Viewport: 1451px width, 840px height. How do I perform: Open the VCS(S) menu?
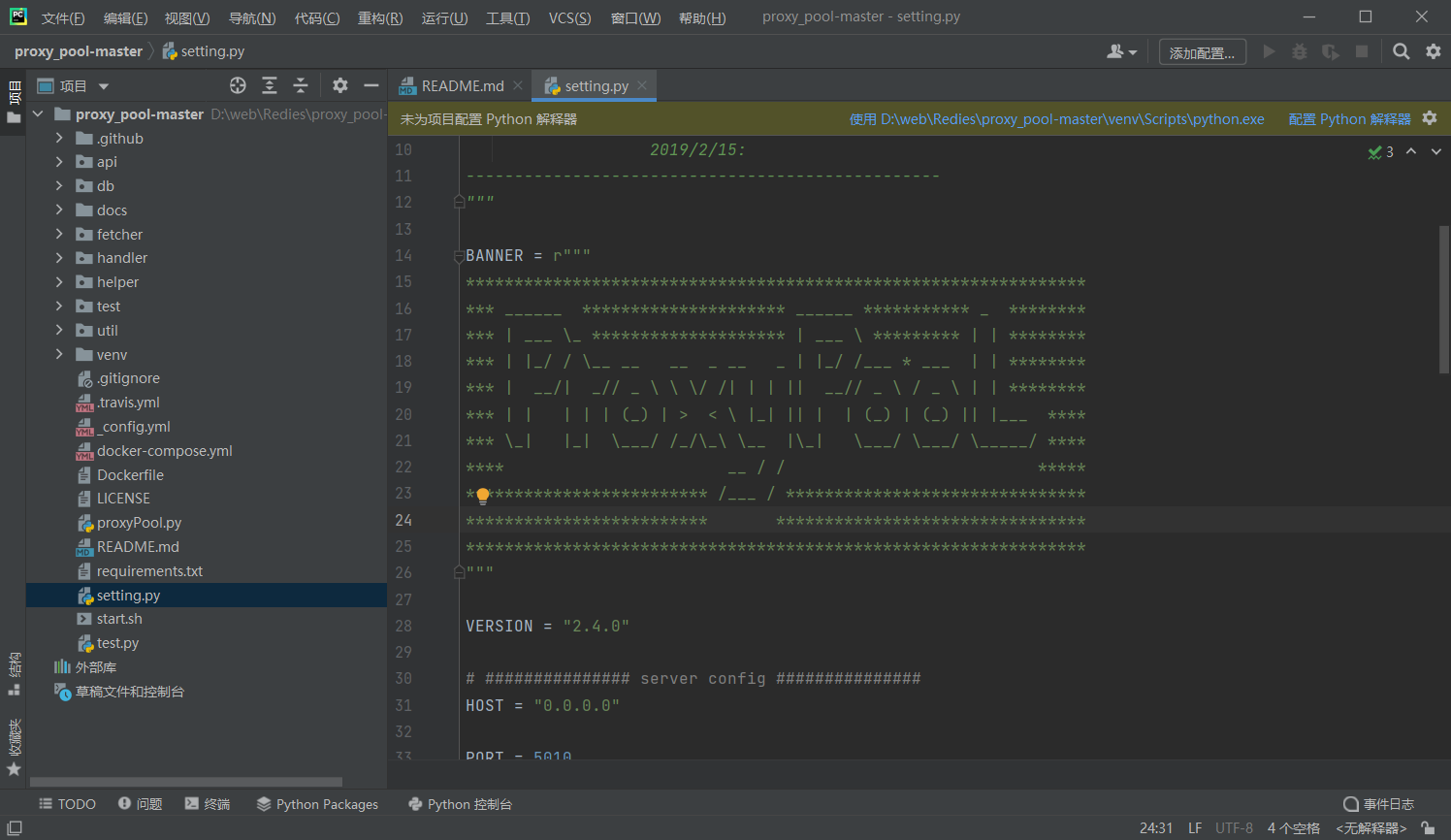569,17
